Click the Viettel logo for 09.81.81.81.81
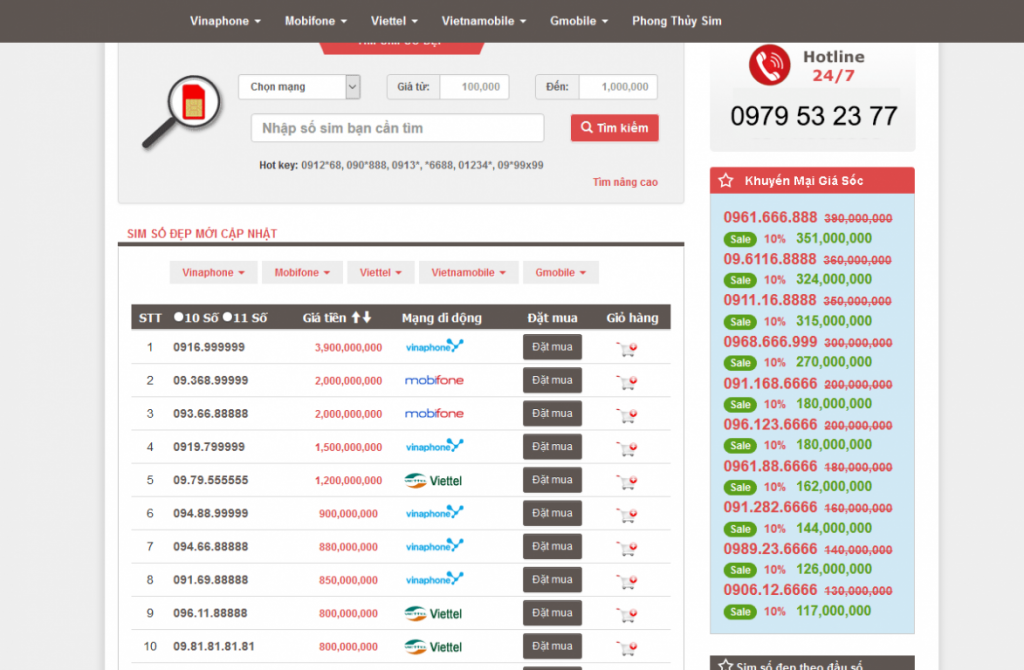Viewport: 1024px width, 670px height. point(434,647)
